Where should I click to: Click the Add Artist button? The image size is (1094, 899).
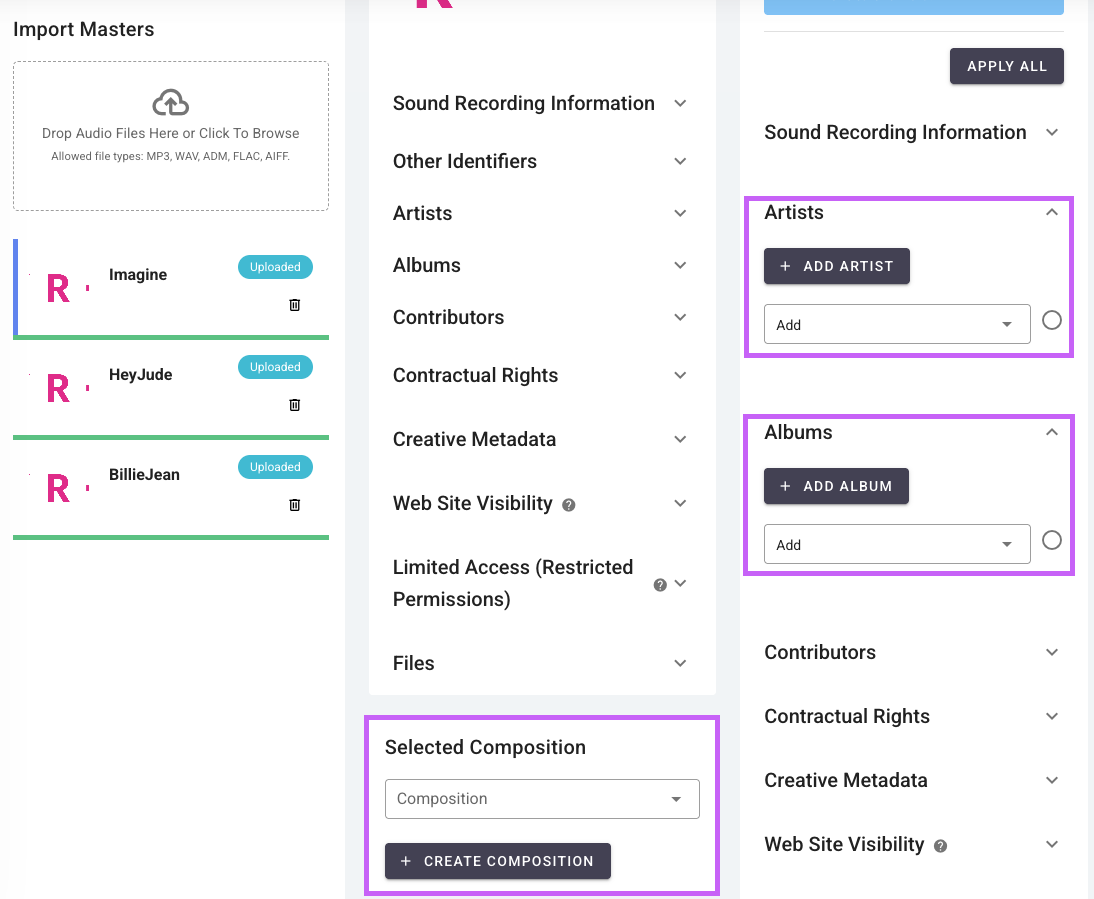tap(836, 266)
